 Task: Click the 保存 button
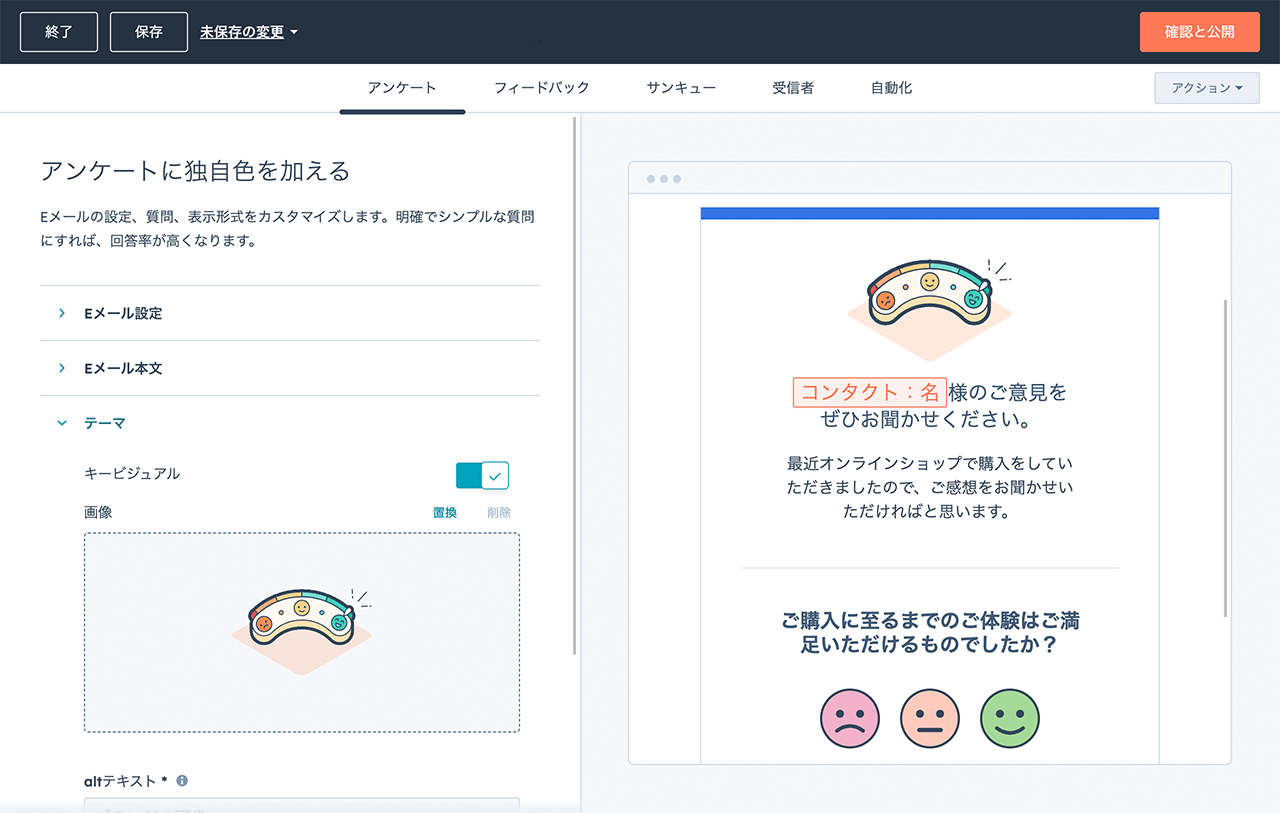point(149,32)
